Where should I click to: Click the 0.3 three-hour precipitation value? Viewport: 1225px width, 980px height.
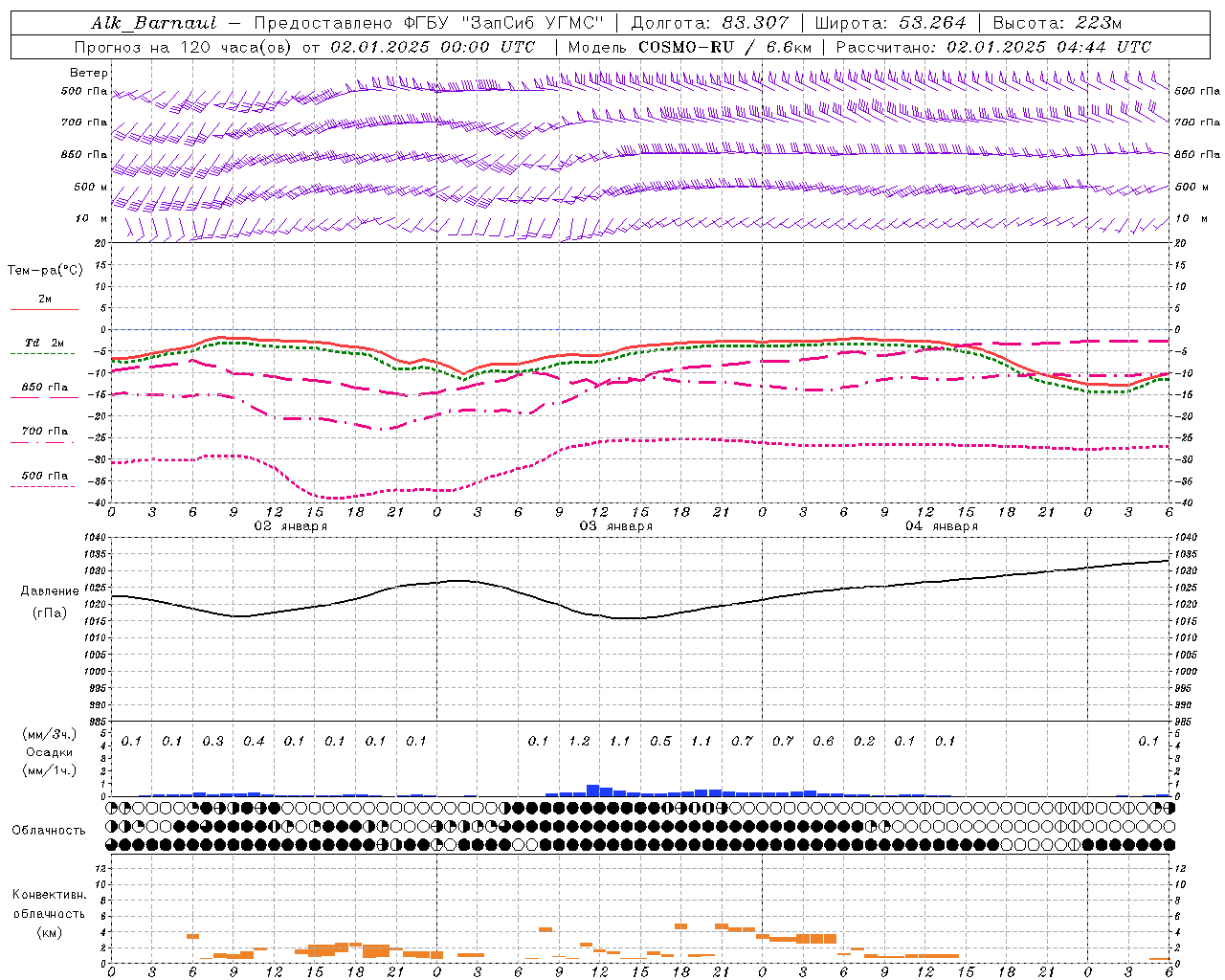212,742
